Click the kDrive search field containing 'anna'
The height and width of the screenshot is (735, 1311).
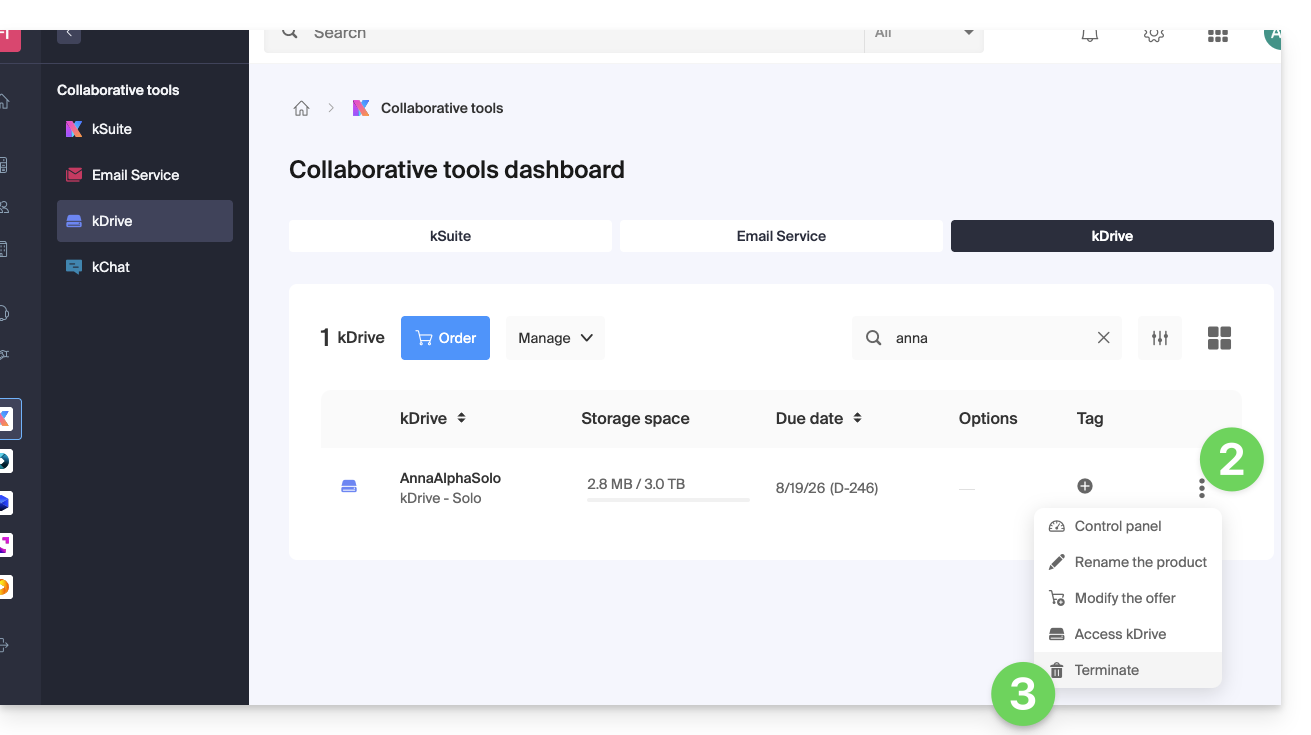coord(985,338)
